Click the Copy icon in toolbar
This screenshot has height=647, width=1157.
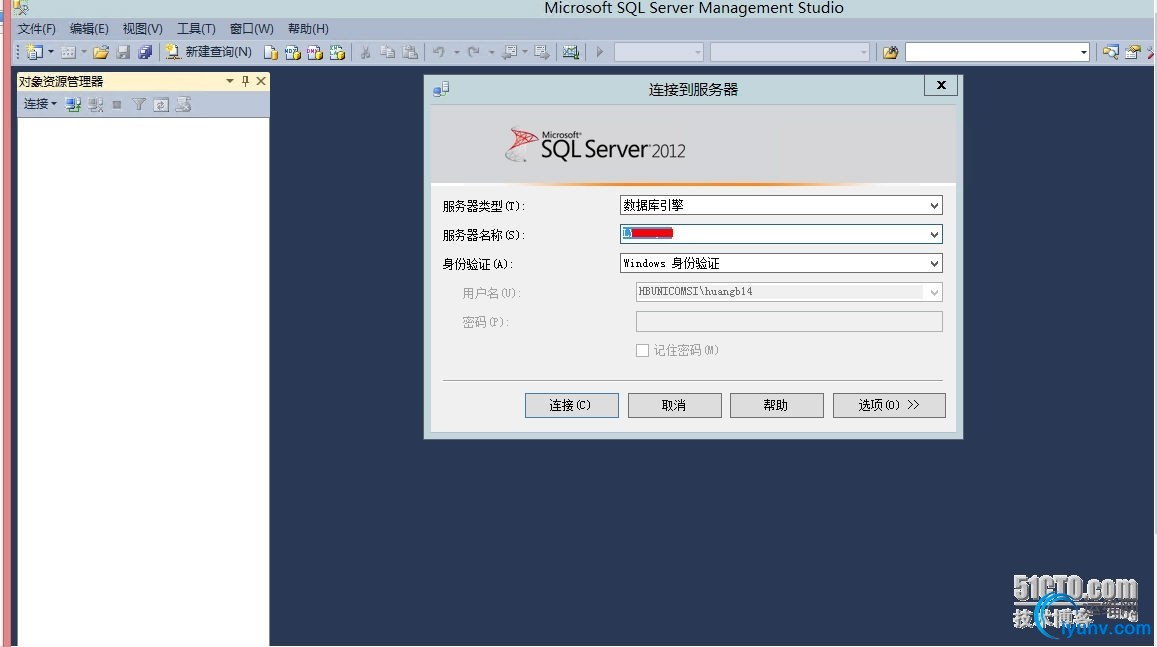[x=387, y=52]
